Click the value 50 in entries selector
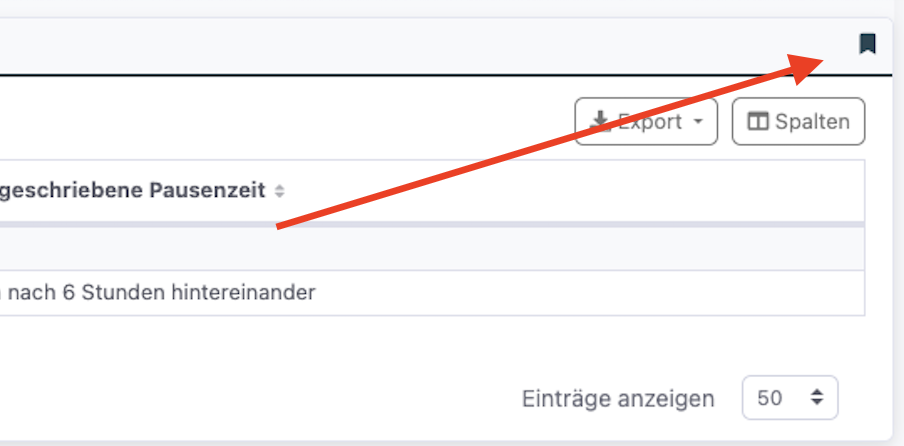 click(769, 398)
